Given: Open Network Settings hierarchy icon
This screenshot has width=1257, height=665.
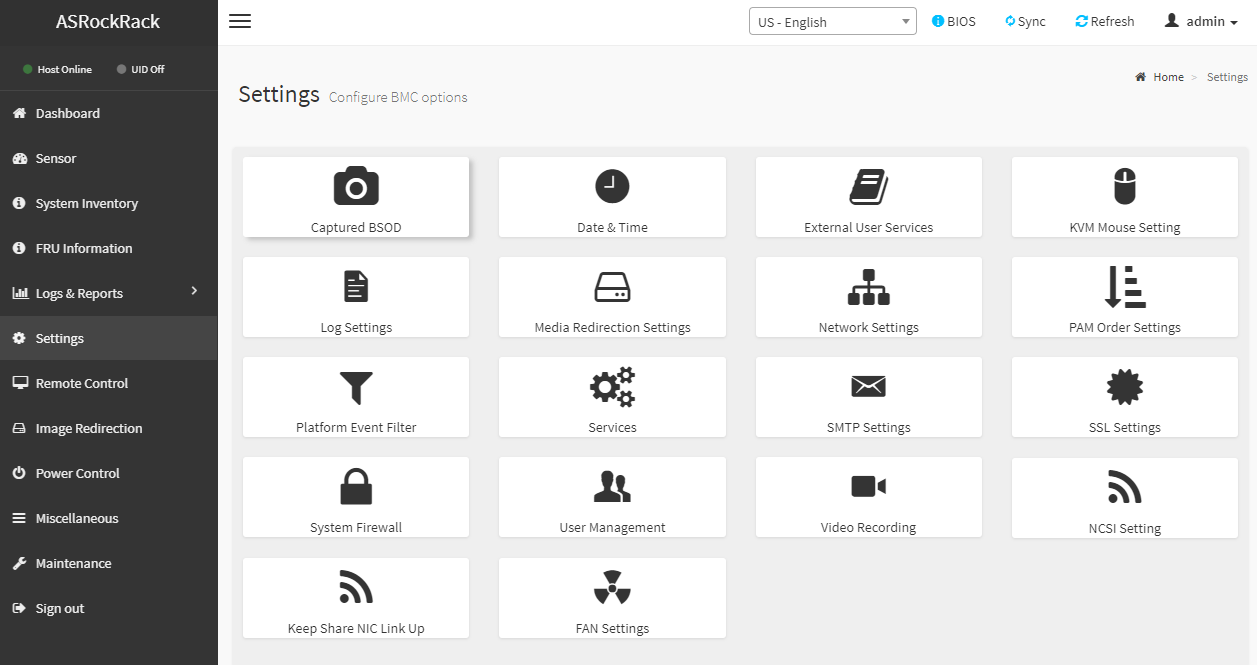Looking at the screenshot, I should tap(868, 287).
